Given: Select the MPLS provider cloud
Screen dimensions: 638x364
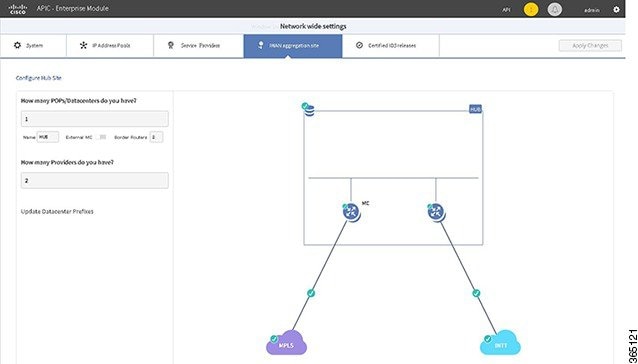Looking at the screenshot, I should click(286, 342).
